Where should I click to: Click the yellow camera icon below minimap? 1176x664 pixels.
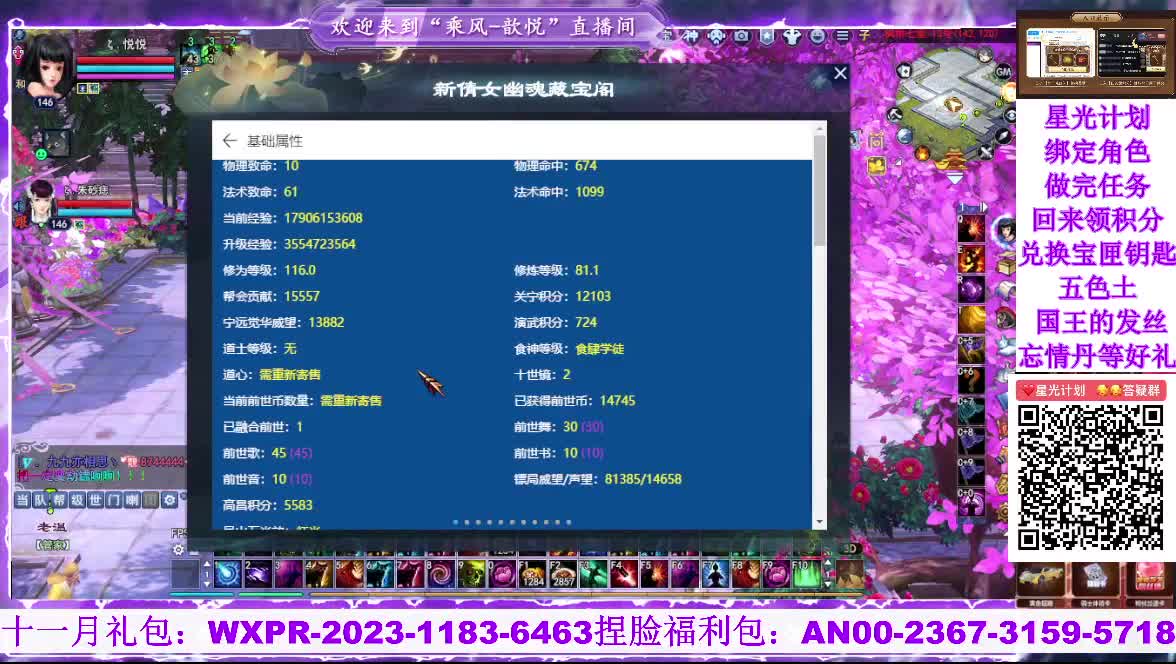click(x=875, y=166)
